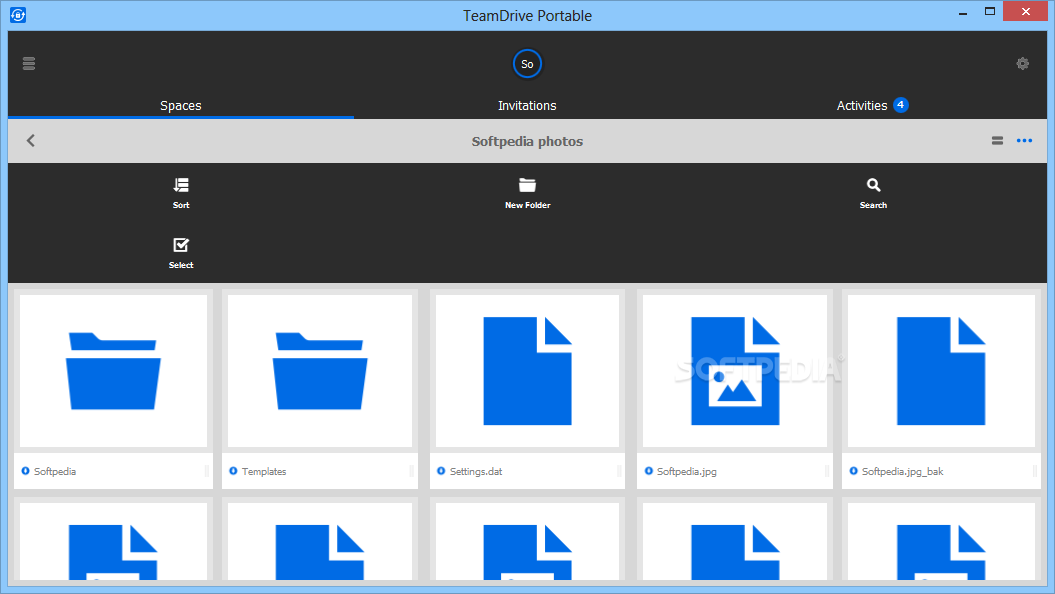1055x594 pixels.
Task: Click the Softpedia.jpg file name
Action: (686, 472)
